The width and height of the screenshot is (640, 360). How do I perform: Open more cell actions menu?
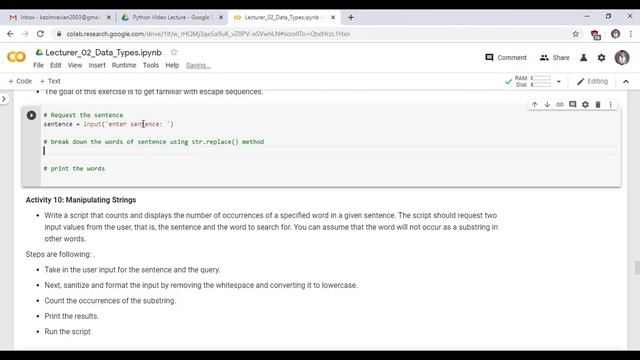click(x=611, y=105)
